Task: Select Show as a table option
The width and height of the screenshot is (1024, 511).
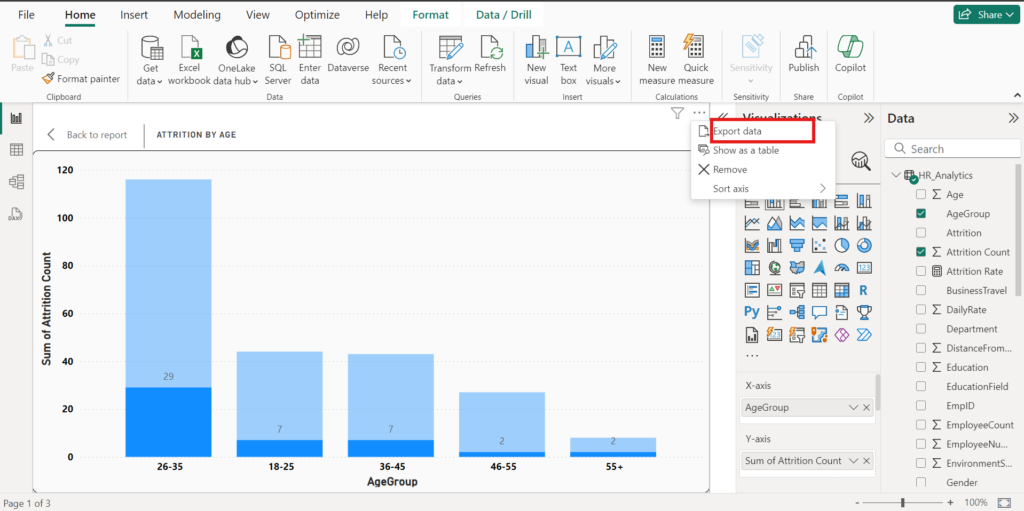Action: (762, 150)
